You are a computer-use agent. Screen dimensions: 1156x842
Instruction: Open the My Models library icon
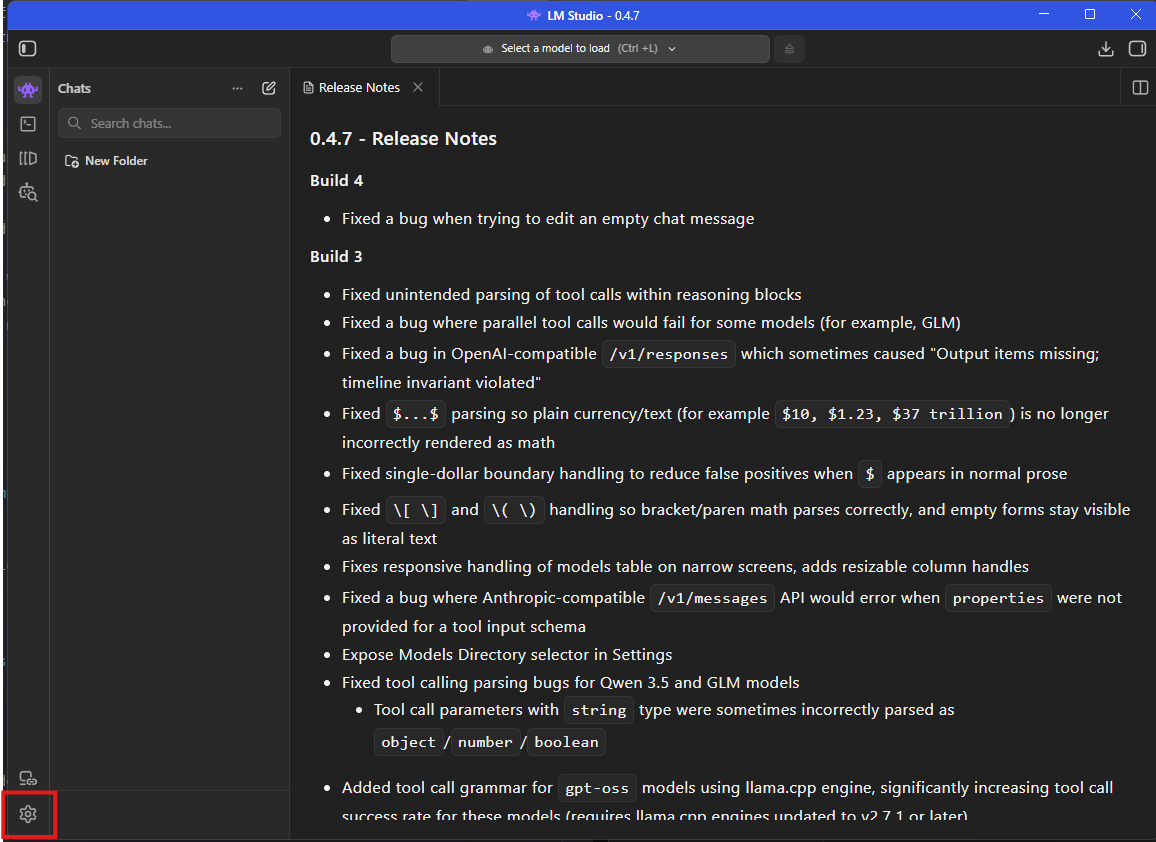click(28, 158)
